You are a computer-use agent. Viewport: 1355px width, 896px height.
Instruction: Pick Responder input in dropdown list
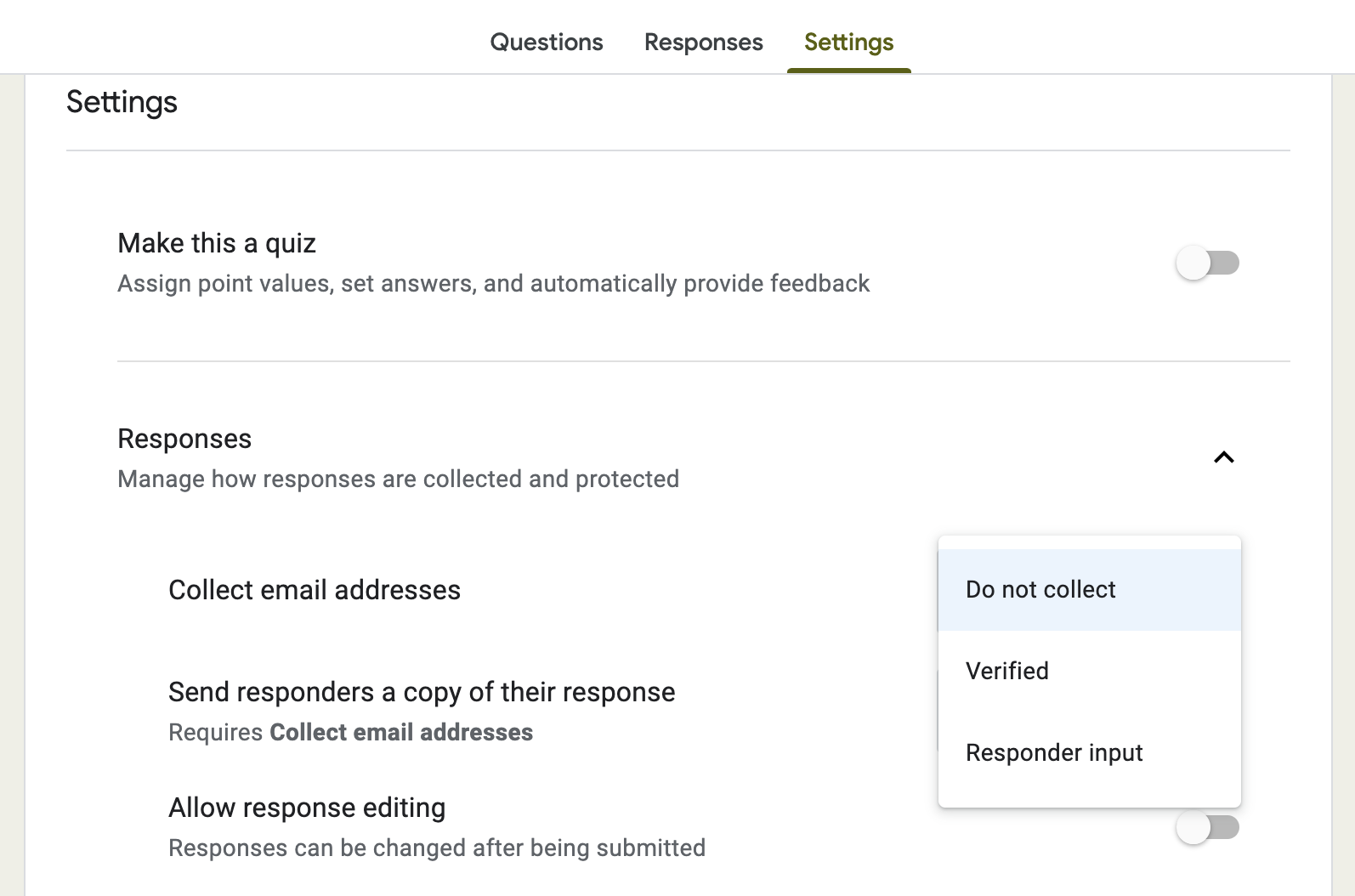click(x=1054, y=752)
